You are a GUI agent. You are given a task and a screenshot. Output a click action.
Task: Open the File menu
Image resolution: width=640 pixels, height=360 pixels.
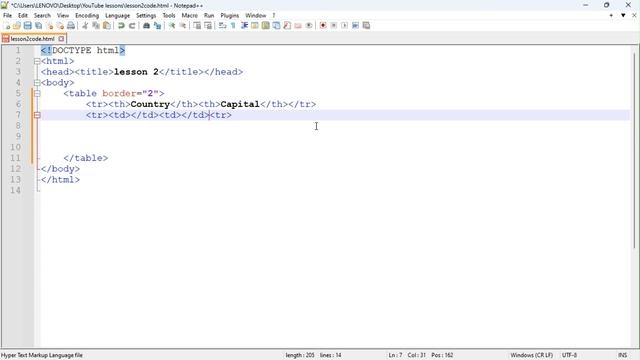point(7,16)
